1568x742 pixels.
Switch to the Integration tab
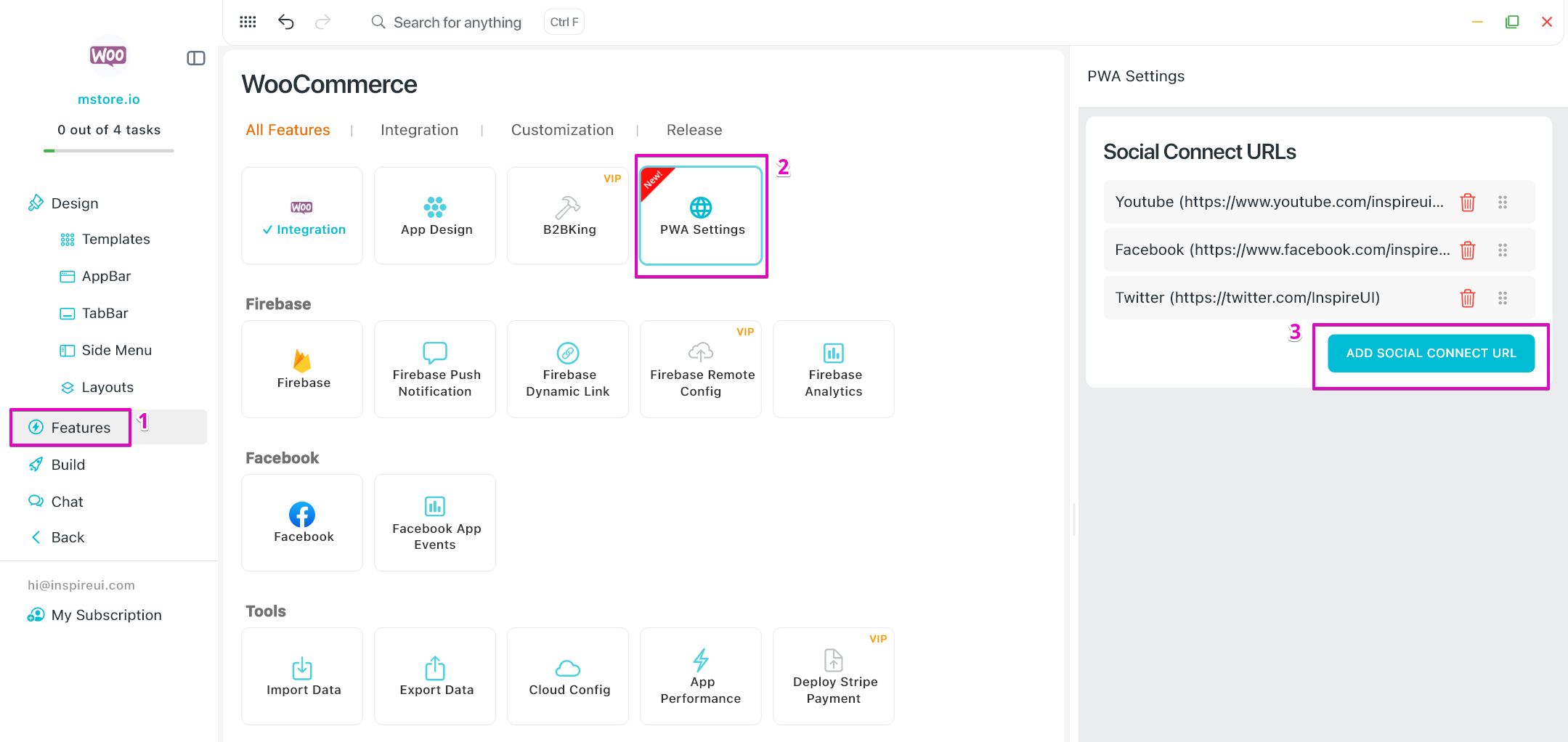click(419, 130)
